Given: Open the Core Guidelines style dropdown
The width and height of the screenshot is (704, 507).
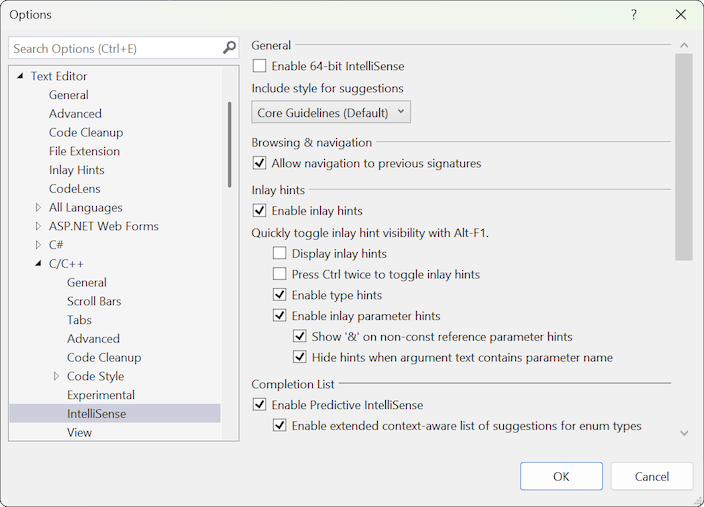Looking at the screenshot, I should [331, 113].
